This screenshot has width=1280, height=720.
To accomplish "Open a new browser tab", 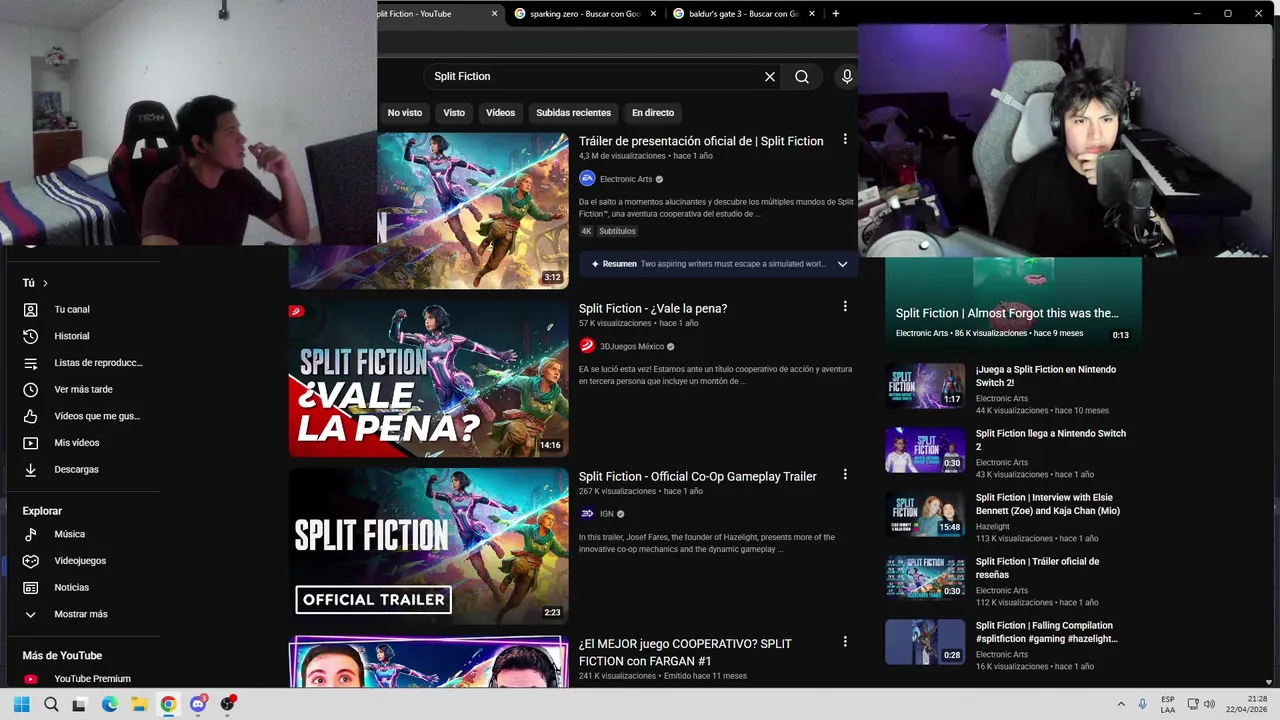I will pos(836,14).
